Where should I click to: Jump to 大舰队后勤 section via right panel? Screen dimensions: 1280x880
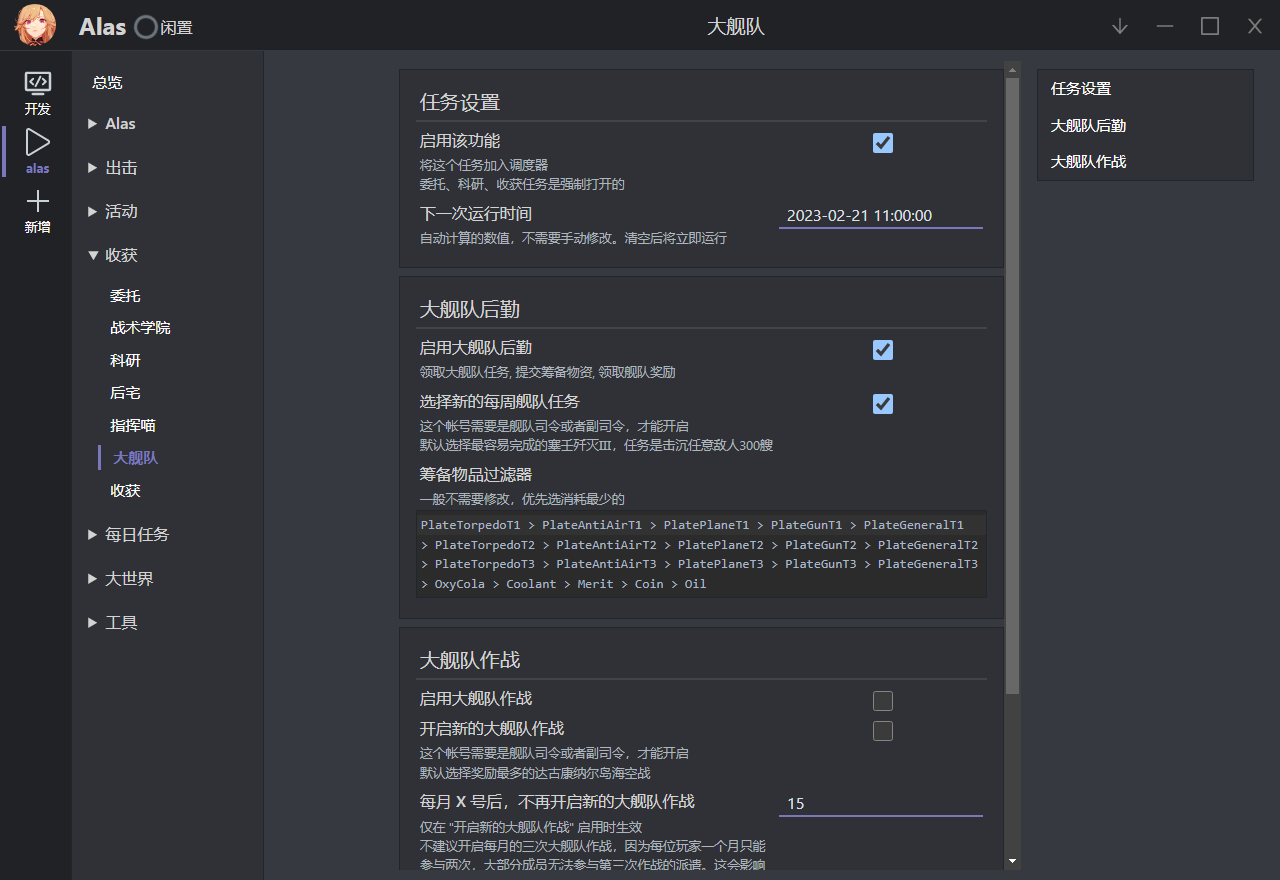click(1089, 126)
